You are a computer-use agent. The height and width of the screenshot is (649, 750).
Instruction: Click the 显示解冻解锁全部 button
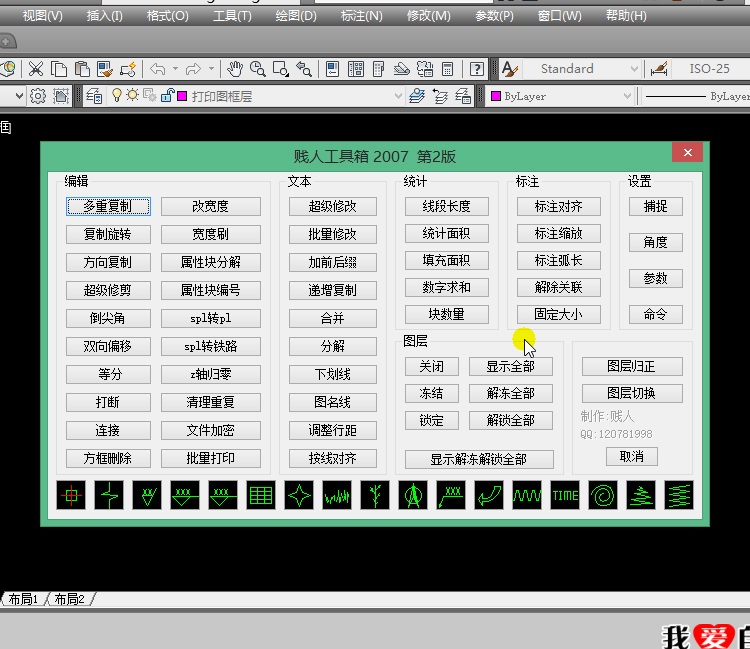point(479,460)
